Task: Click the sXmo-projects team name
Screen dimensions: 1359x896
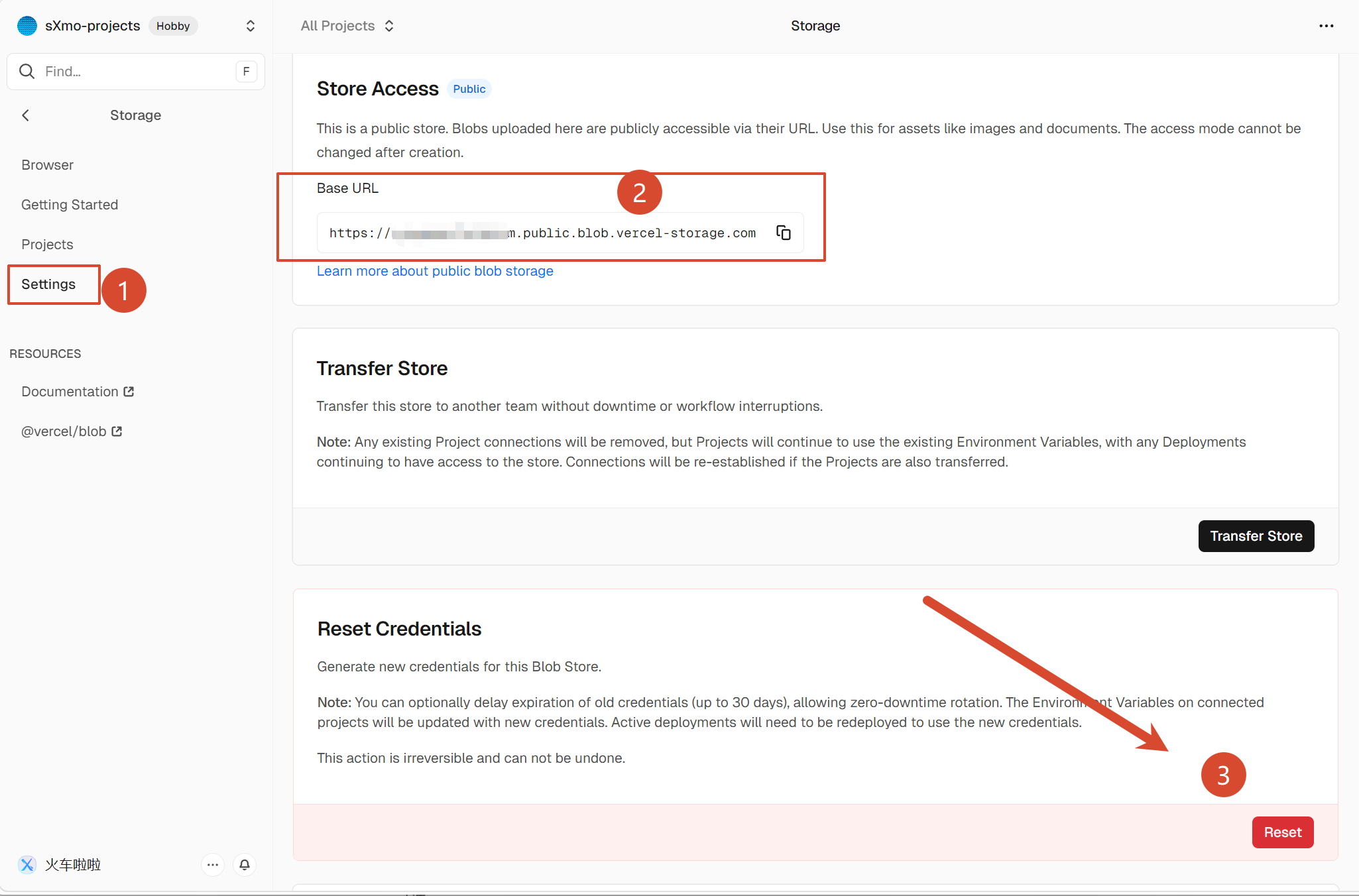Action: click(93, 26)
